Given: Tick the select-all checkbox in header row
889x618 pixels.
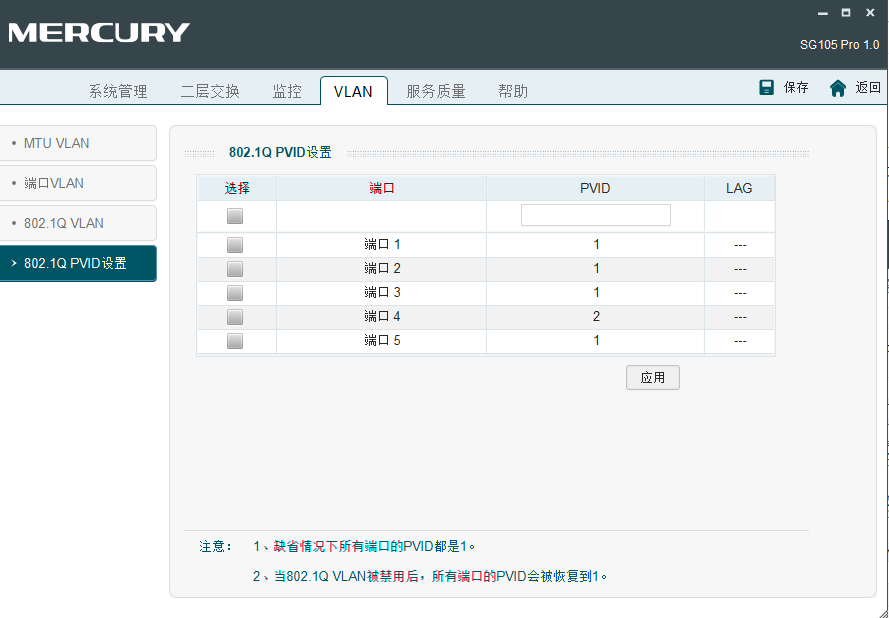Looking at the screenshot, I should [235, 216].
